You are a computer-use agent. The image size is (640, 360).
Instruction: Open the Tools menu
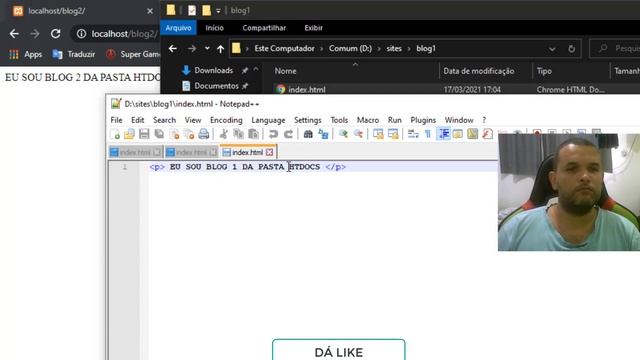[339, 120]
